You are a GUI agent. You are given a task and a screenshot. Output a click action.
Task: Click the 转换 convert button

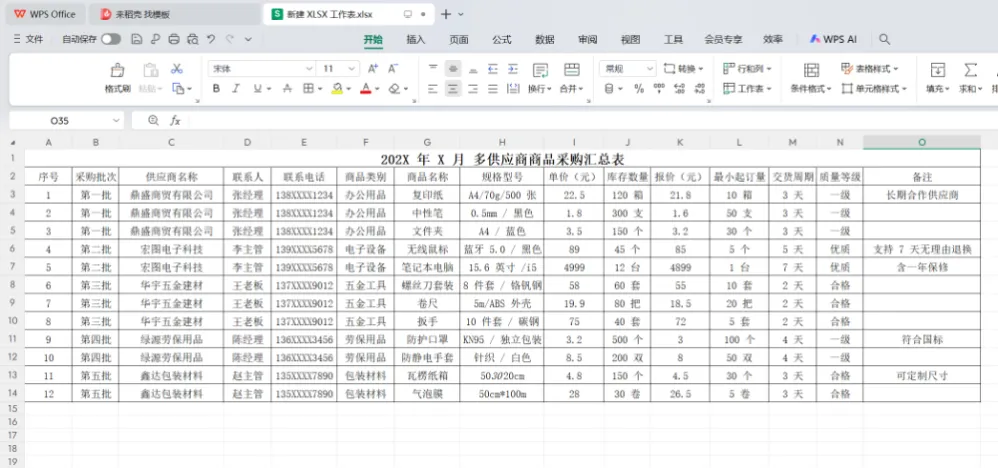[684, 69]
